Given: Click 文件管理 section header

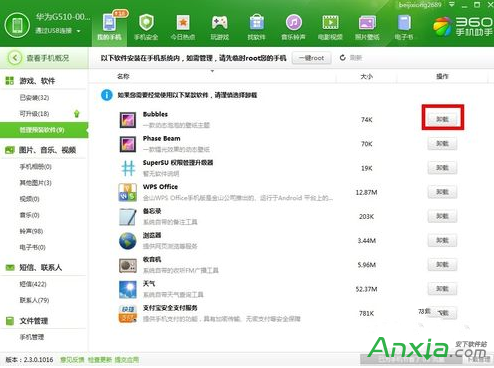Looking at the screenshot, I should tap(34, 321).
